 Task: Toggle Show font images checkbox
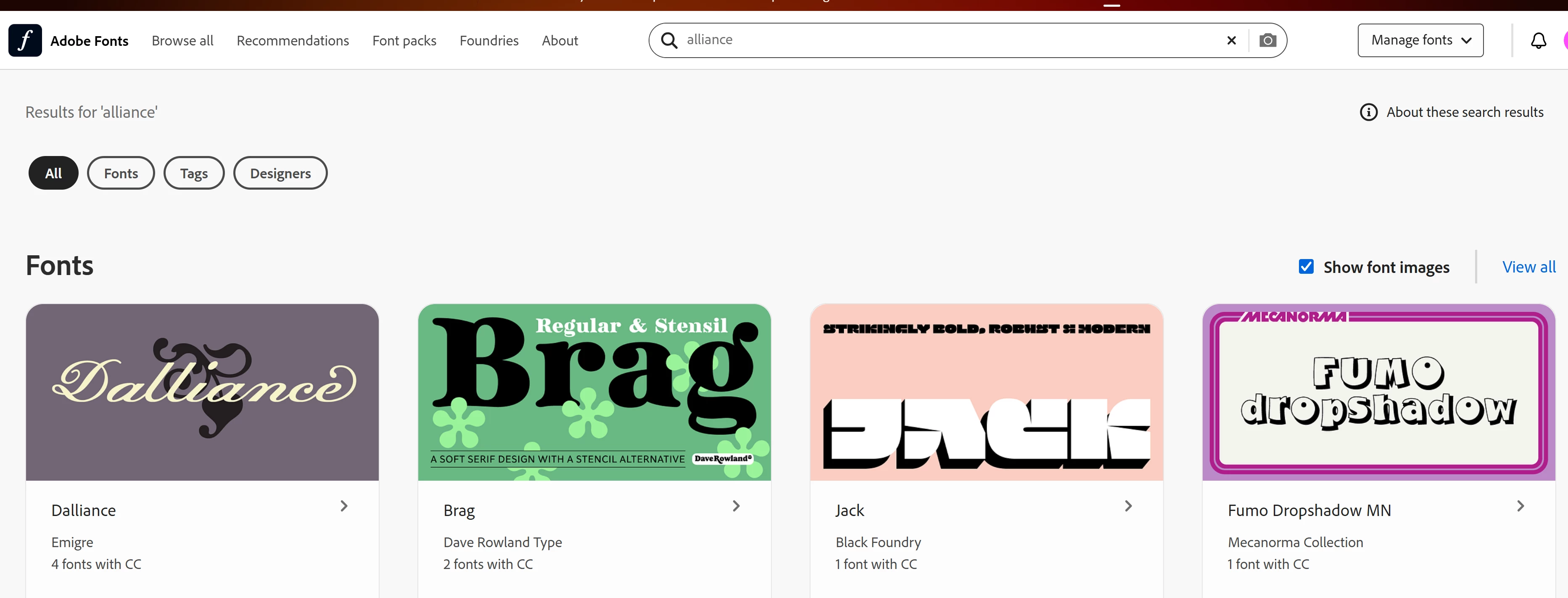(1306, 267)
